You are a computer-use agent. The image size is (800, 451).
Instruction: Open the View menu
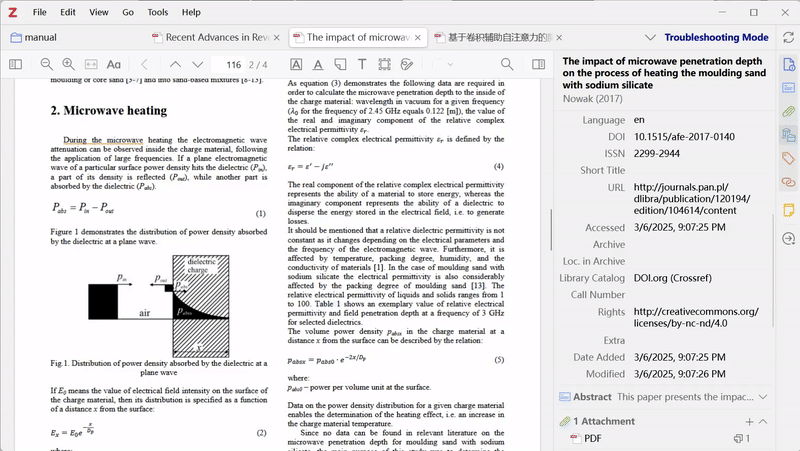[98, 12]
